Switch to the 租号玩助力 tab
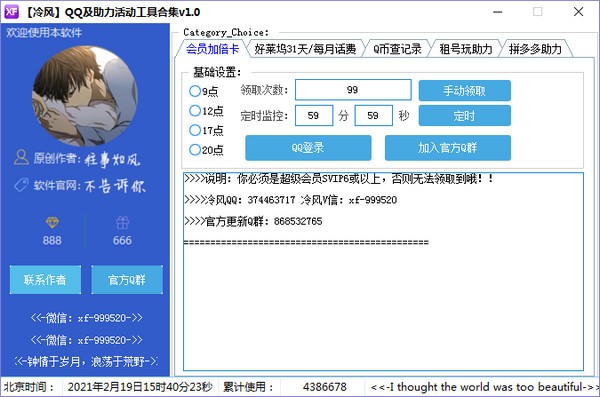The width and height of the screenshot is (600, 397). pyautogui.click(x=466, y=49)
